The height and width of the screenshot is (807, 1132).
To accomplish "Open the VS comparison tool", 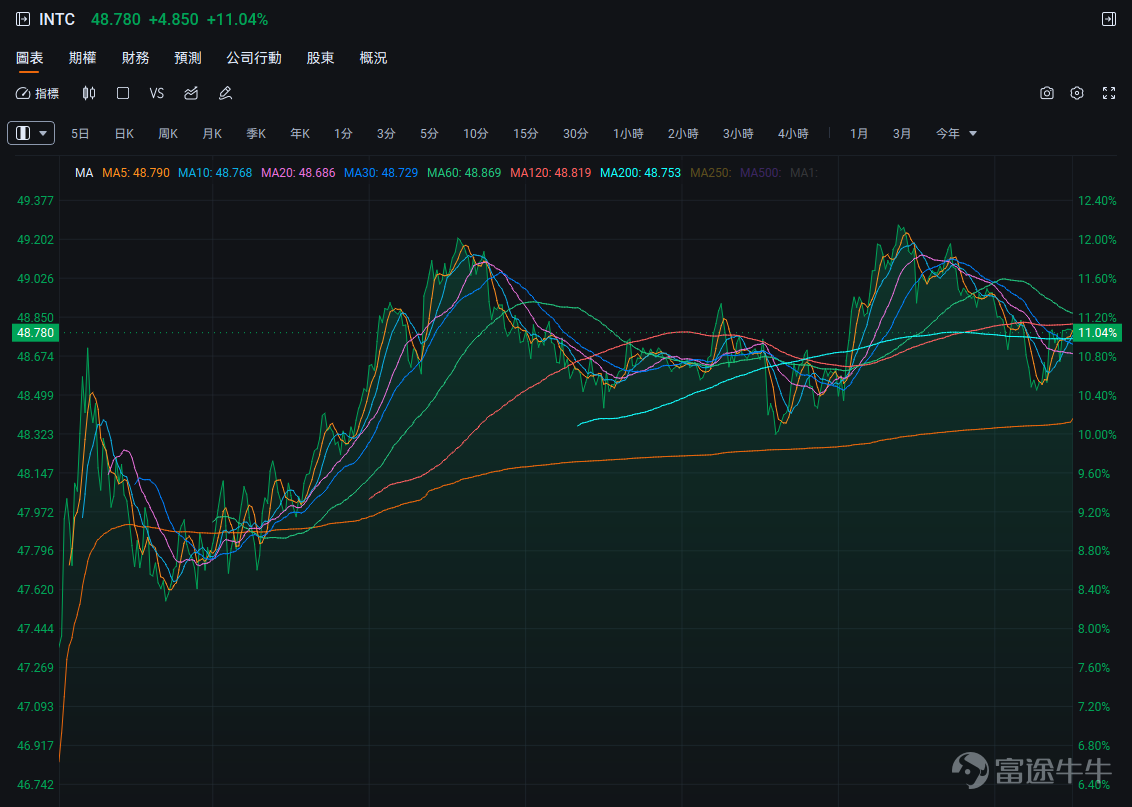I will coord(157,93).
